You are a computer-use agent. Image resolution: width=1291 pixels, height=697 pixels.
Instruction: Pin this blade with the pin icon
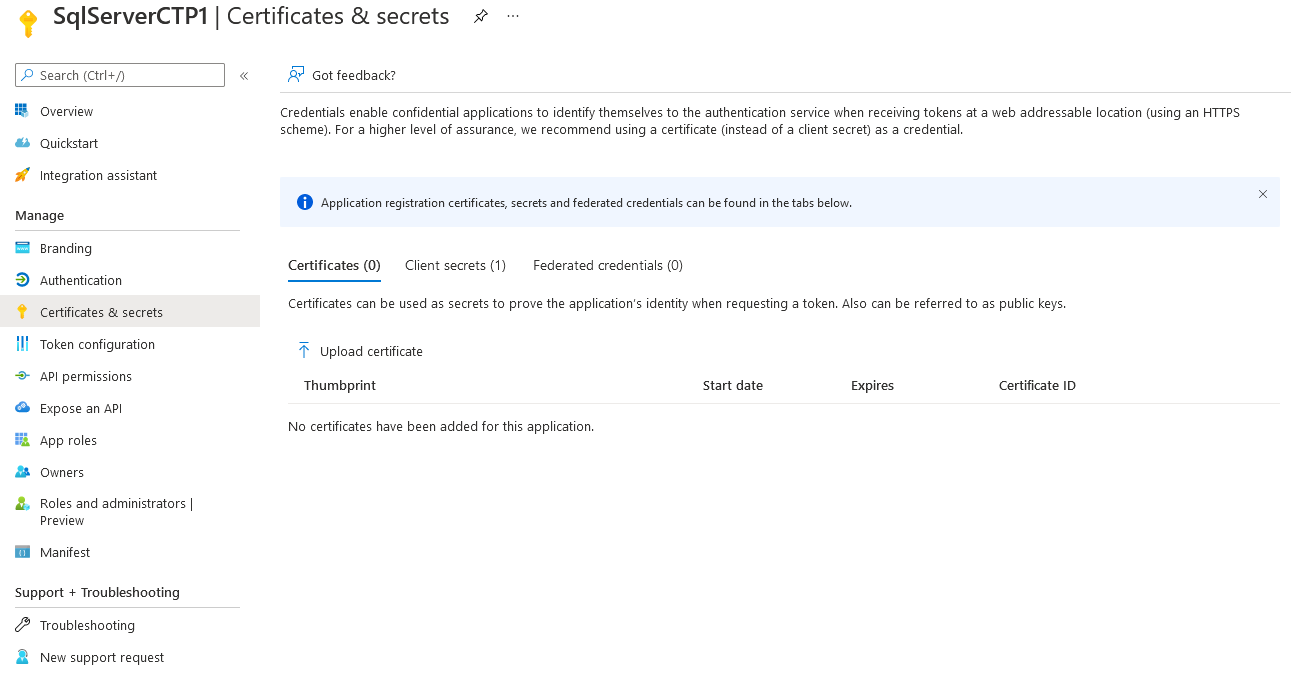coord(481,16)
